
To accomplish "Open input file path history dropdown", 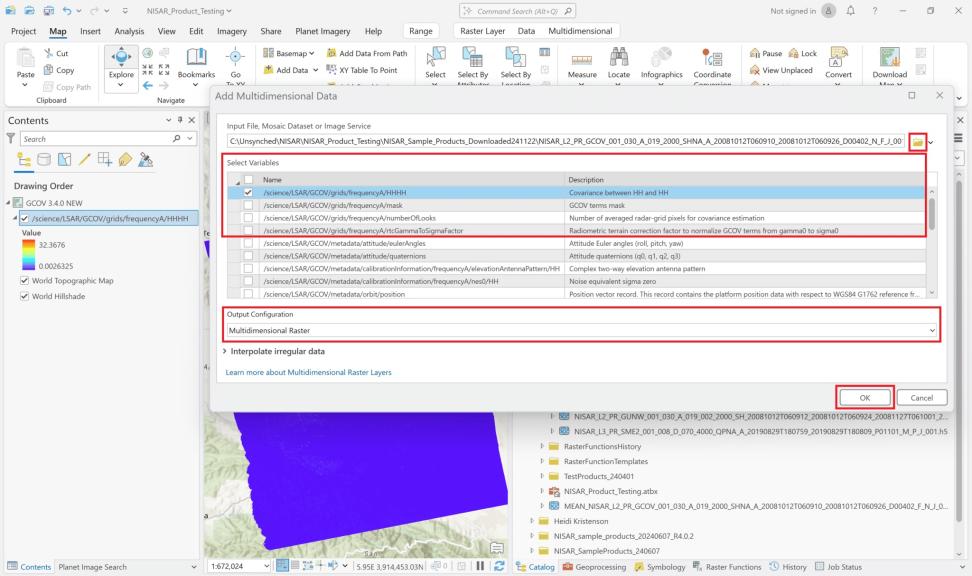I will (931, 143).
